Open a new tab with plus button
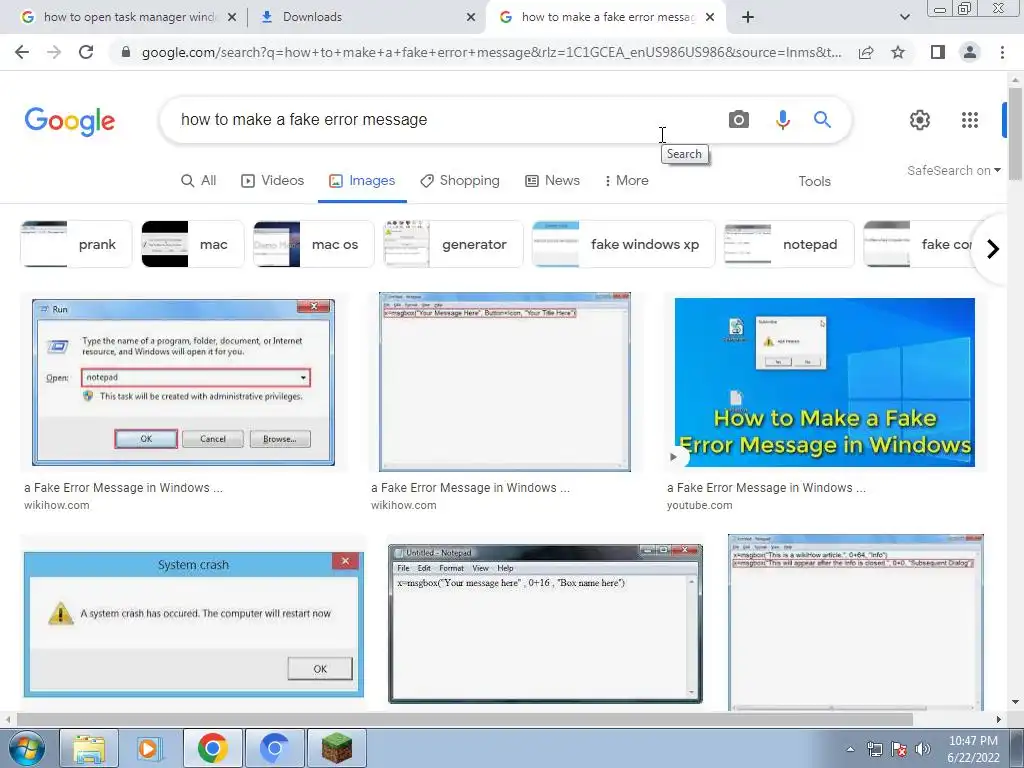1024x768 pixels. [748, 17]
